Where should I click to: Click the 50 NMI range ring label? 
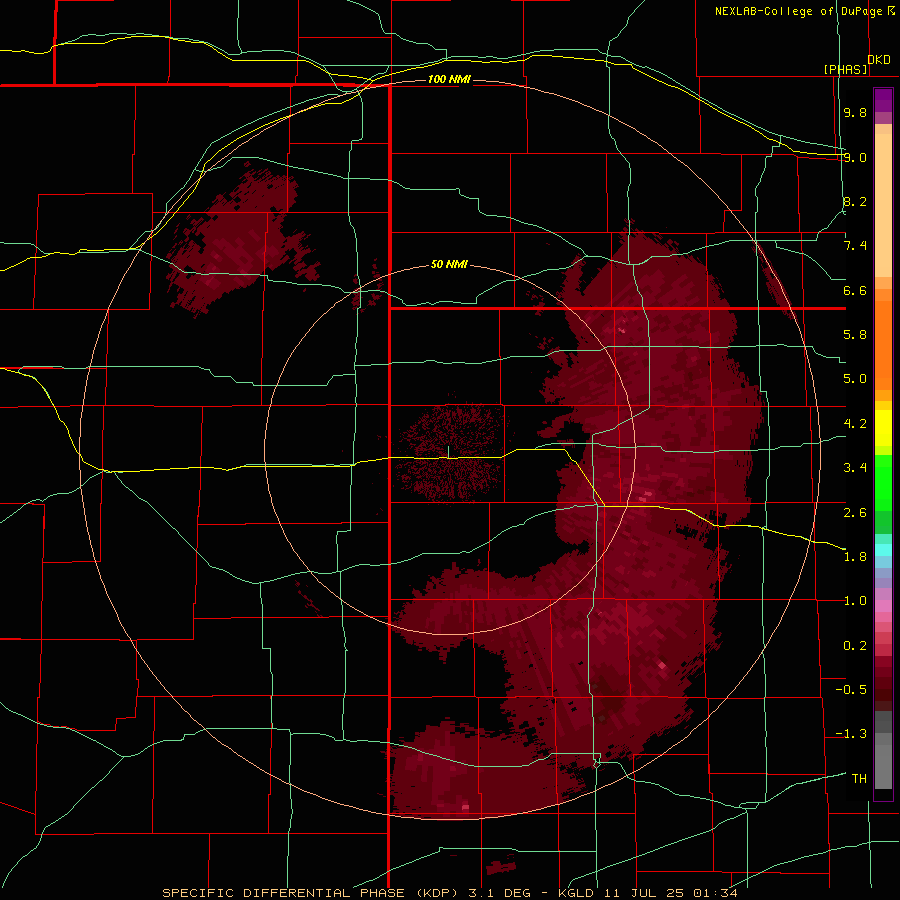449,264
